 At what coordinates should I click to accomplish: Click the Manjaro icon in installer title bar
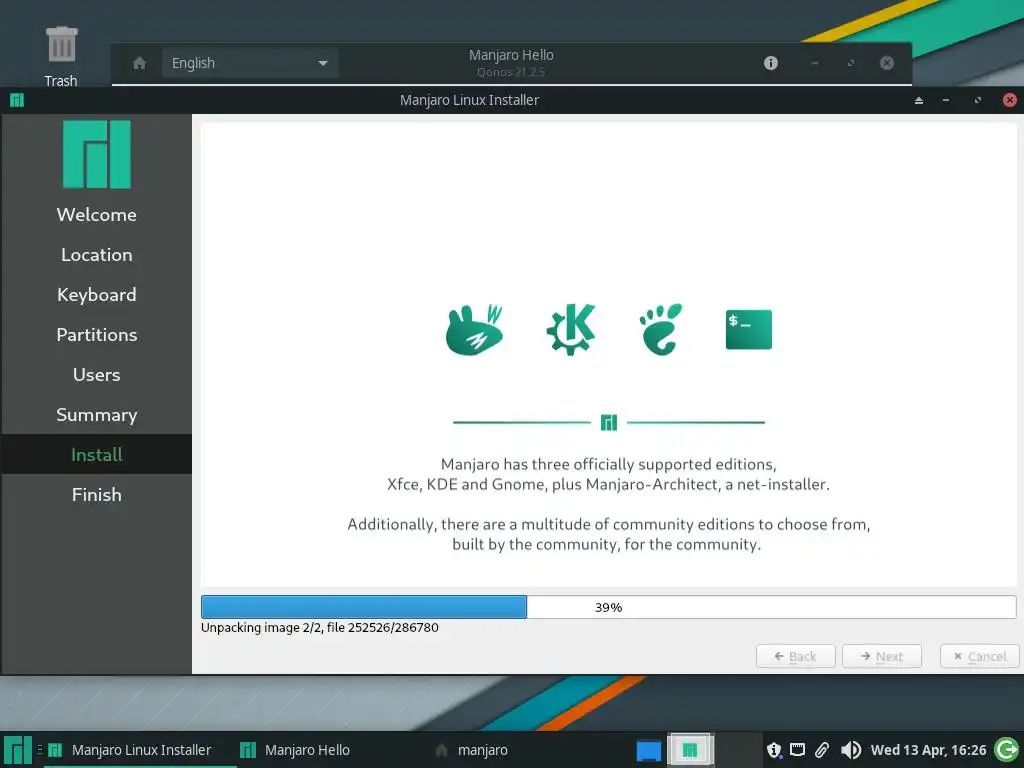[x=17, y=100]
